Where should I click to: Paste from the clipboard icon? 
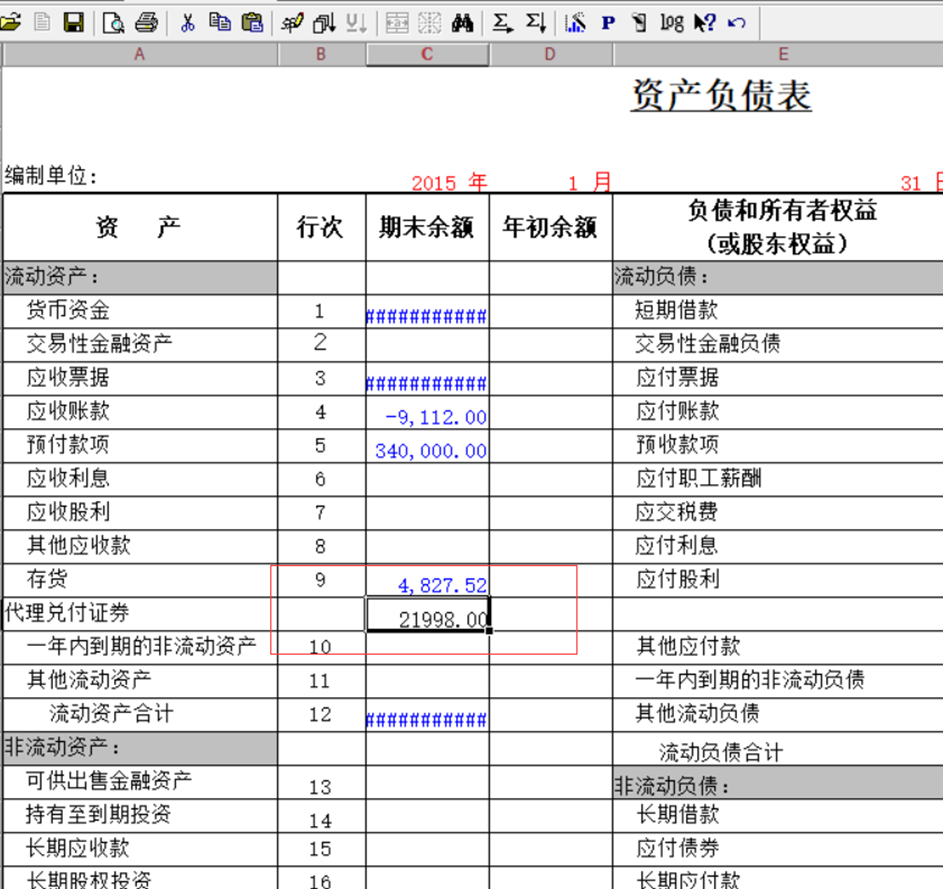point(252,23)
